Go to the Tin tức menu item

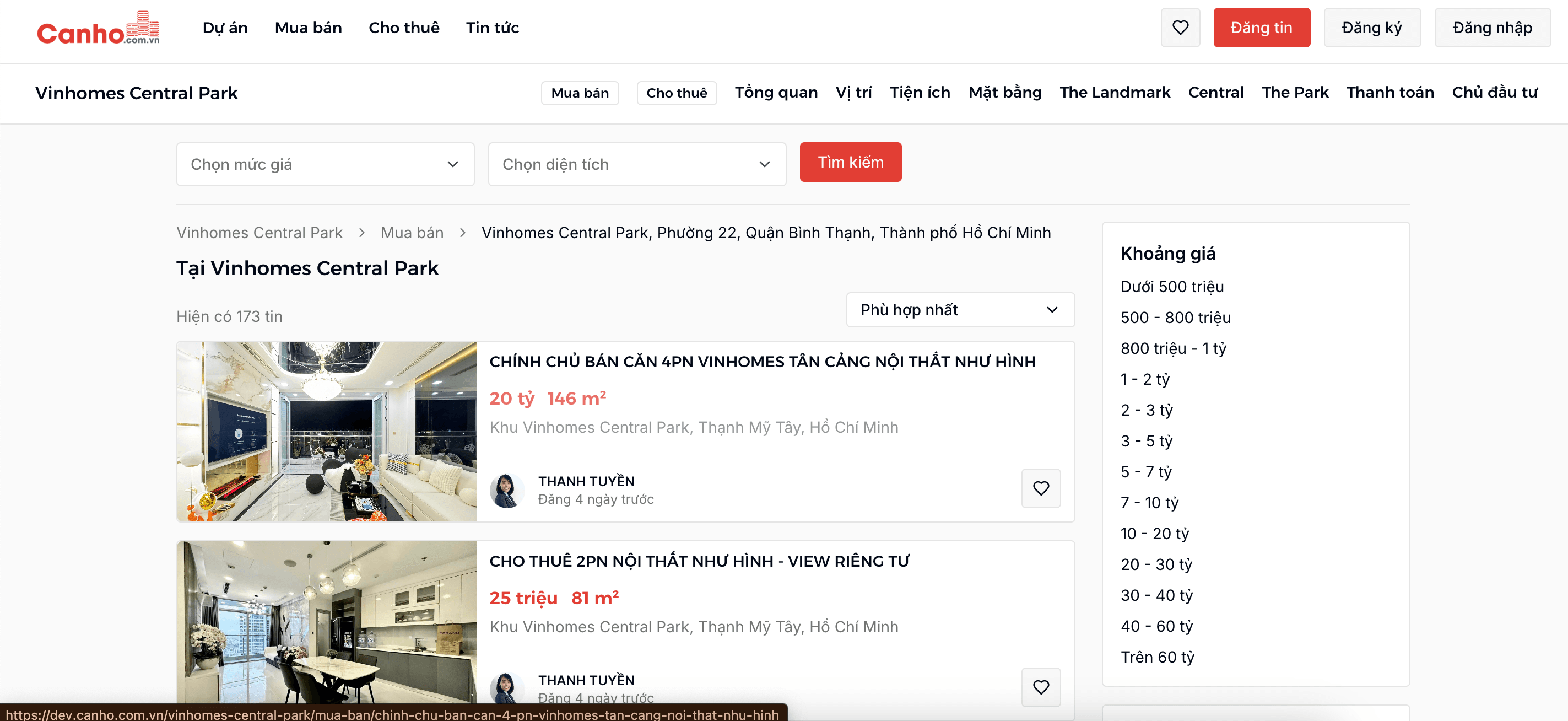click(x=492, y=28)
